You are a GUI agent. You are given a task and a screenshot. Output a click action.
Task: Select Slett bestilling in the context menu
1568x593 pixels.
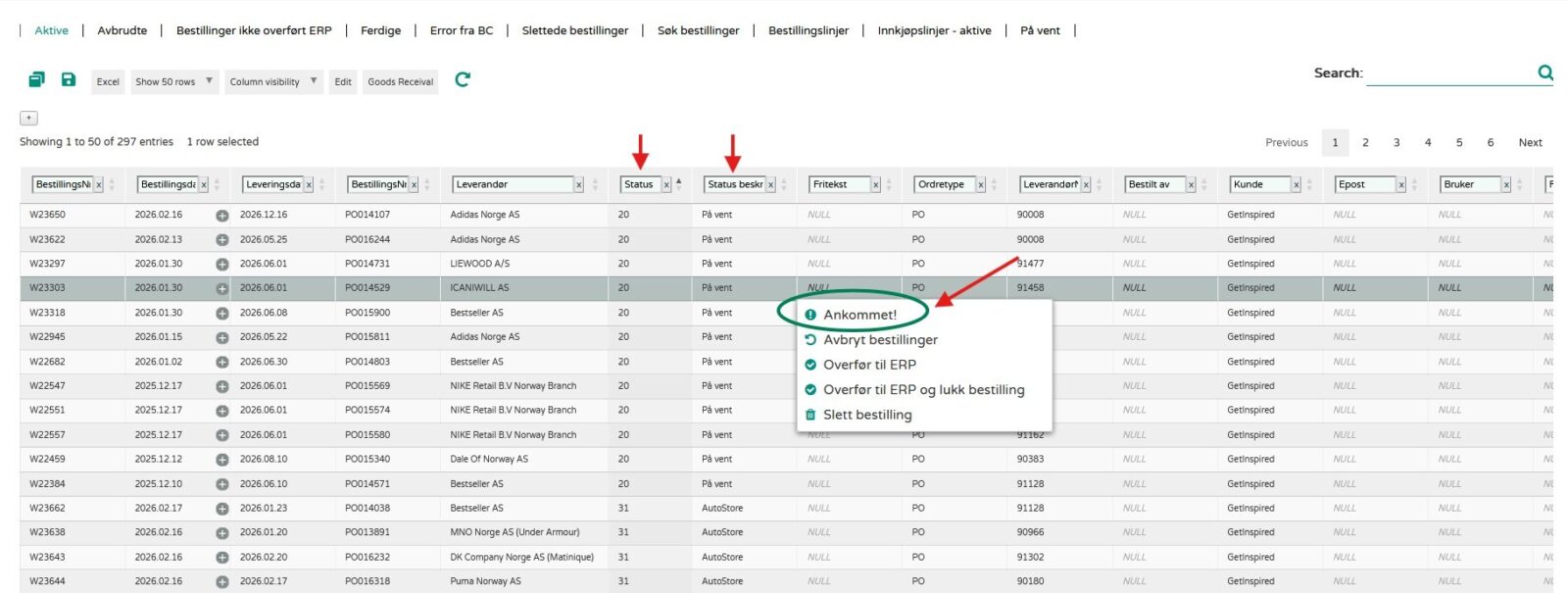coord(866,415)
